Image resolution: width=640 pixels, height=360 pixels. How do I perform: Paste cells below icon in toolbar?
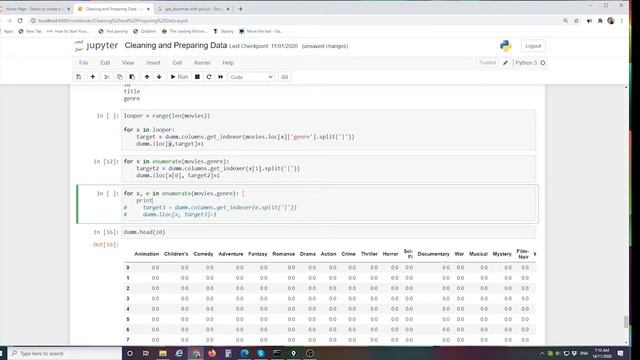tap(132, 77)
